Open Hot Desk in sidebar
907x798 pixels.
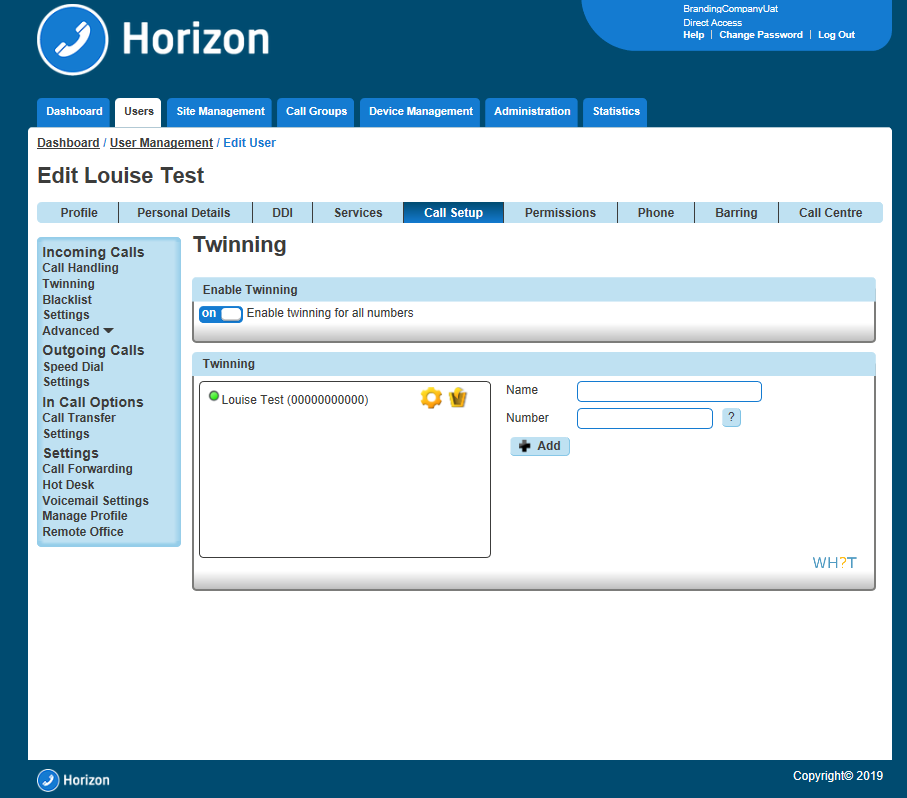pos(68,485)
